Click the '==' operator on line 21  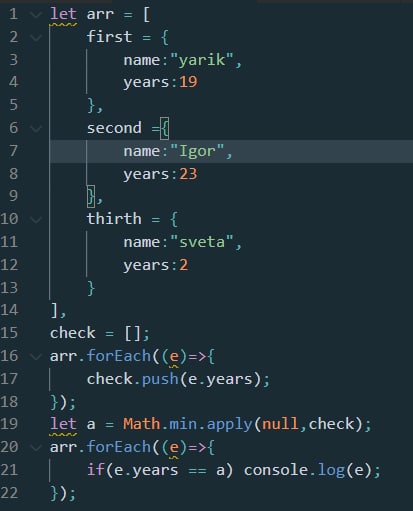(197, 471)
